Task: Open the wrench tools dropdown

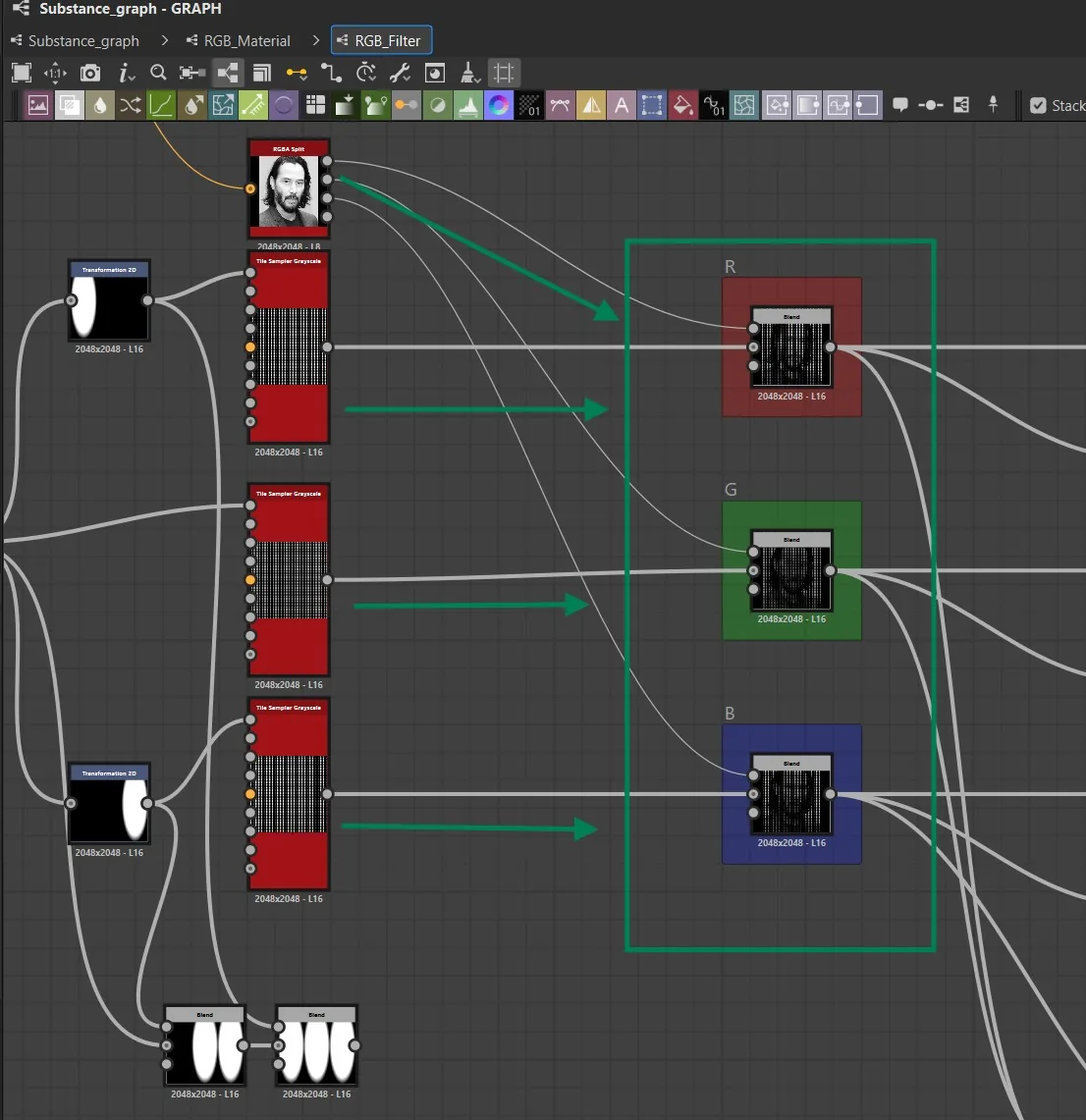Action: pyautogui.click(x=400, y=73)
